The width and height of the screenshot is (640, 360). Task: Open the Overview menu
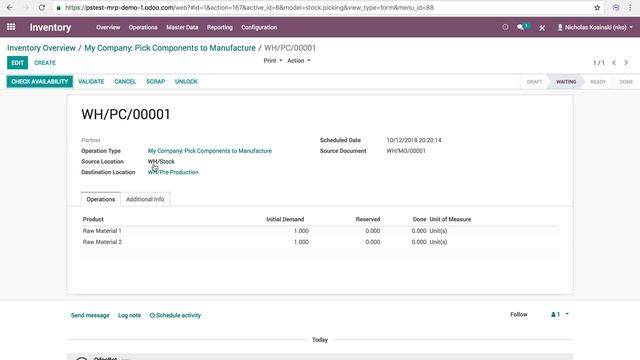point(108,27)
